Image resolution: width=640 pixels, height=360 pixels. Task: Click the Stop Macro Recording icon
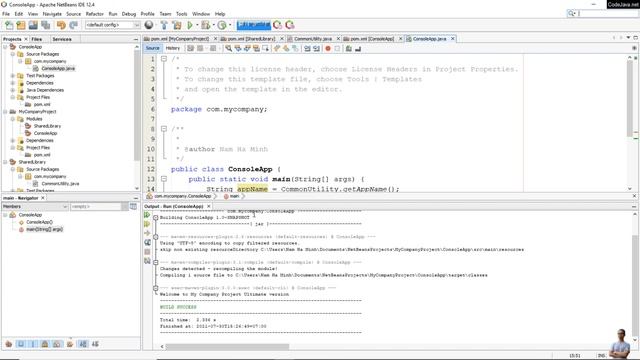click(x=337, y=49)
